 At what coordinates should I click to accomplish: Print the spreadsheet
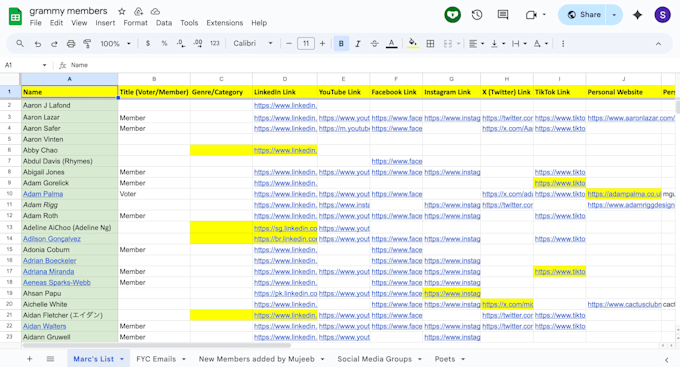click(x=71, y=43)
